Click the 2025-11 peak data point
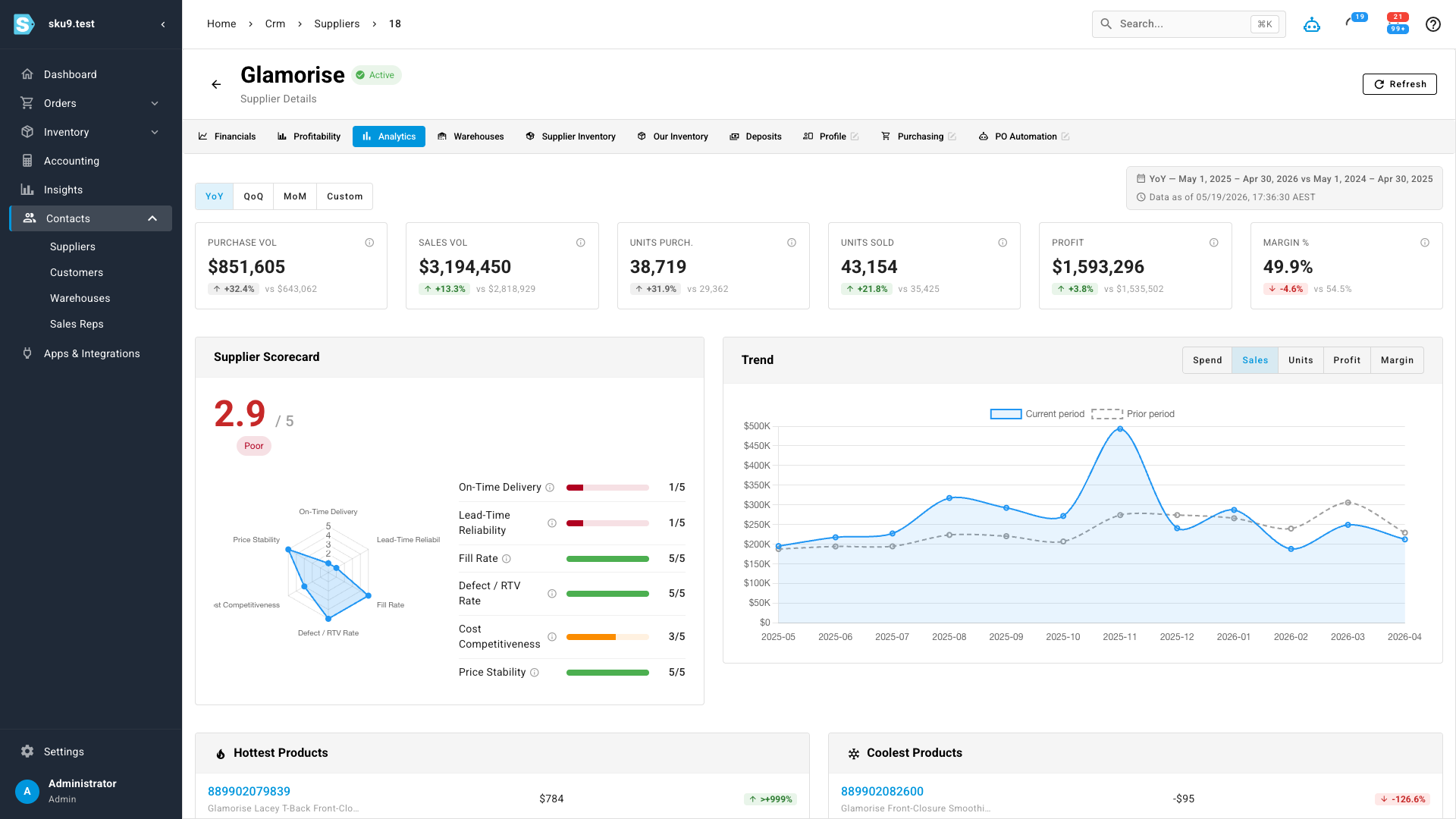Viewport: 1456px width, 819px height. (x=1120, y=429)
